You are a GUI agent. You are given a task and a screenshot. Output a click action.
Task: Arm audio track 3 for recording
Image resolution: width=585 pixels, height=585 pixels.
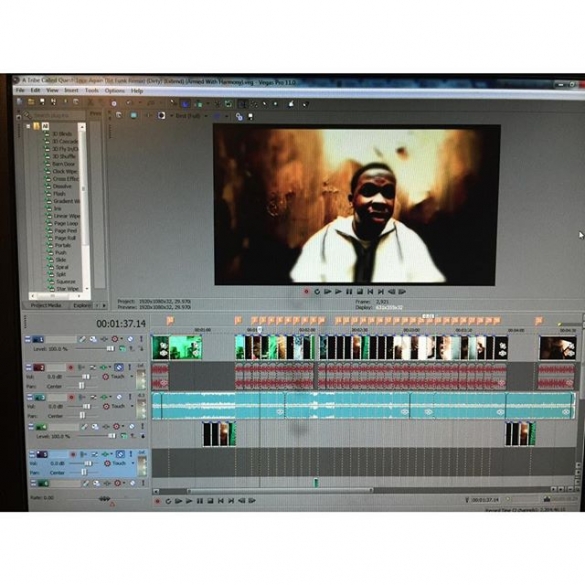point(72,397)
